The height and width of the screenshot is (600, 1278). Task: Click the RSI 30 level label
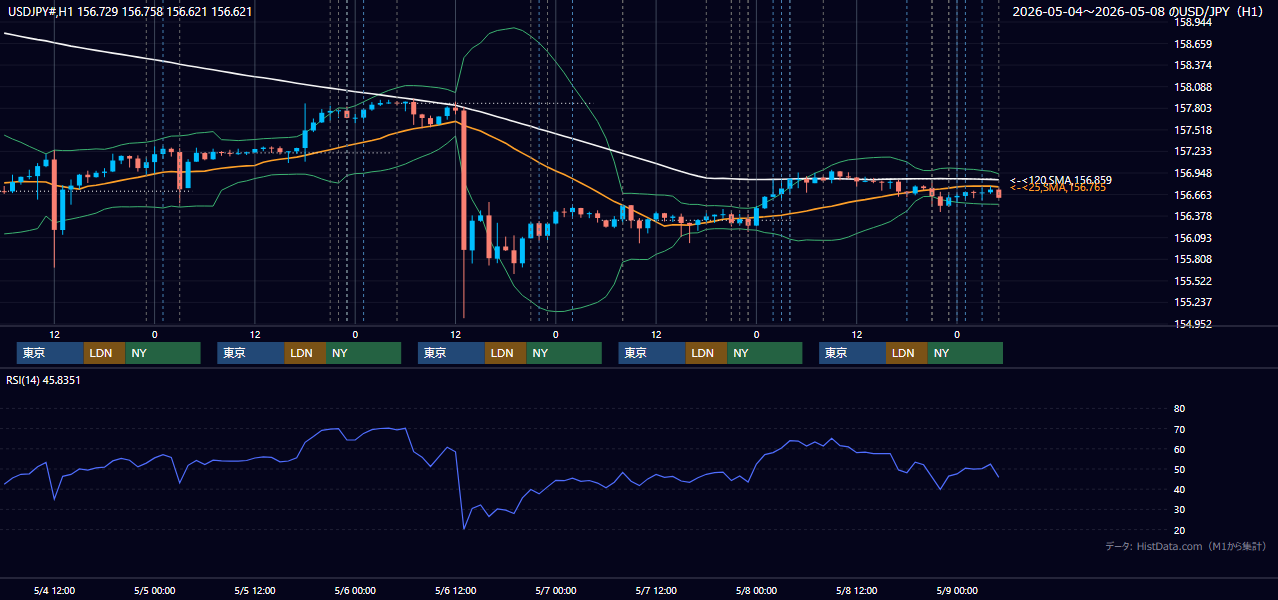point(1179,509)
